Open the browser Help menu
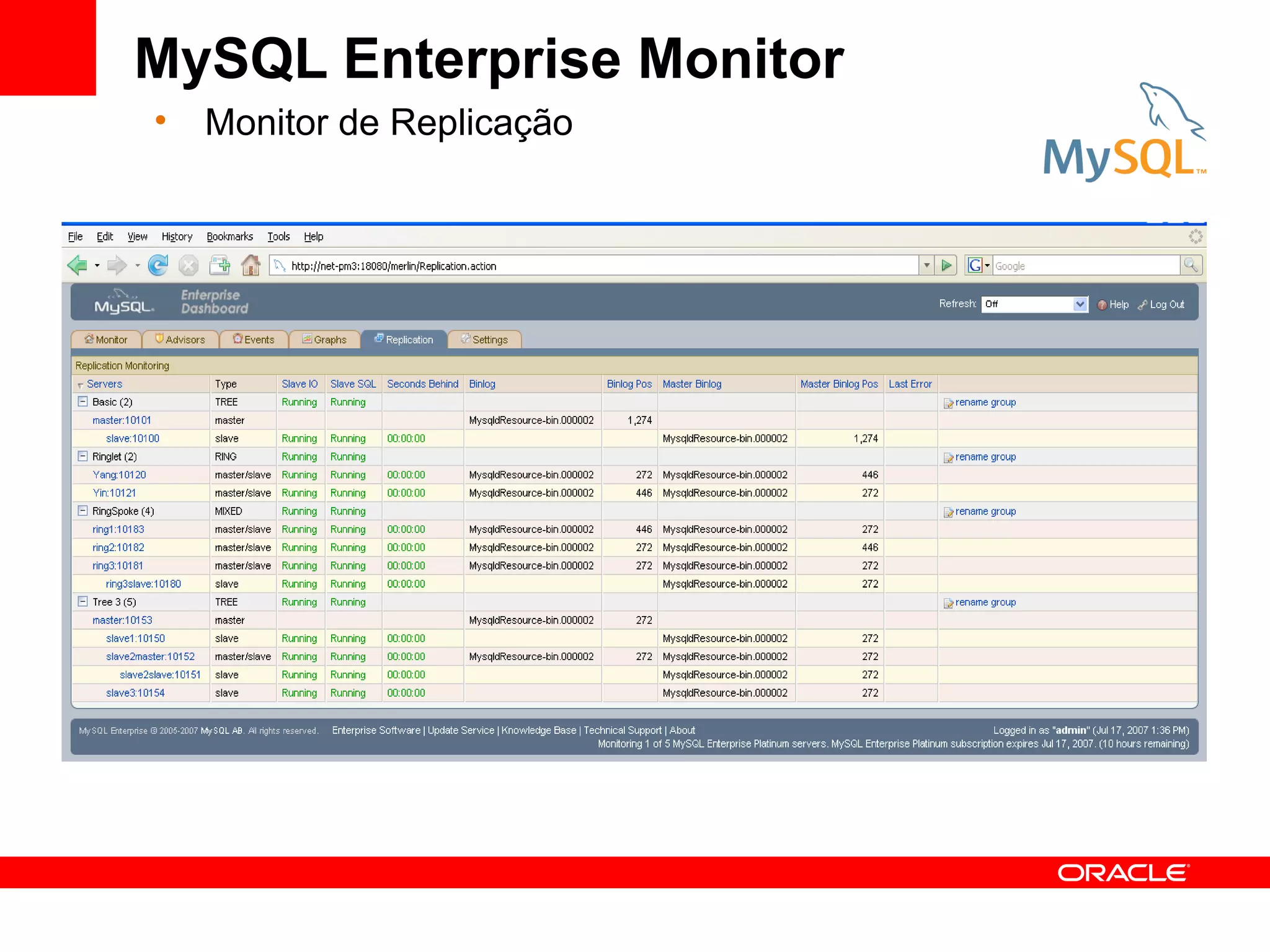This screenshot has height=952, width=1270. 313,237
